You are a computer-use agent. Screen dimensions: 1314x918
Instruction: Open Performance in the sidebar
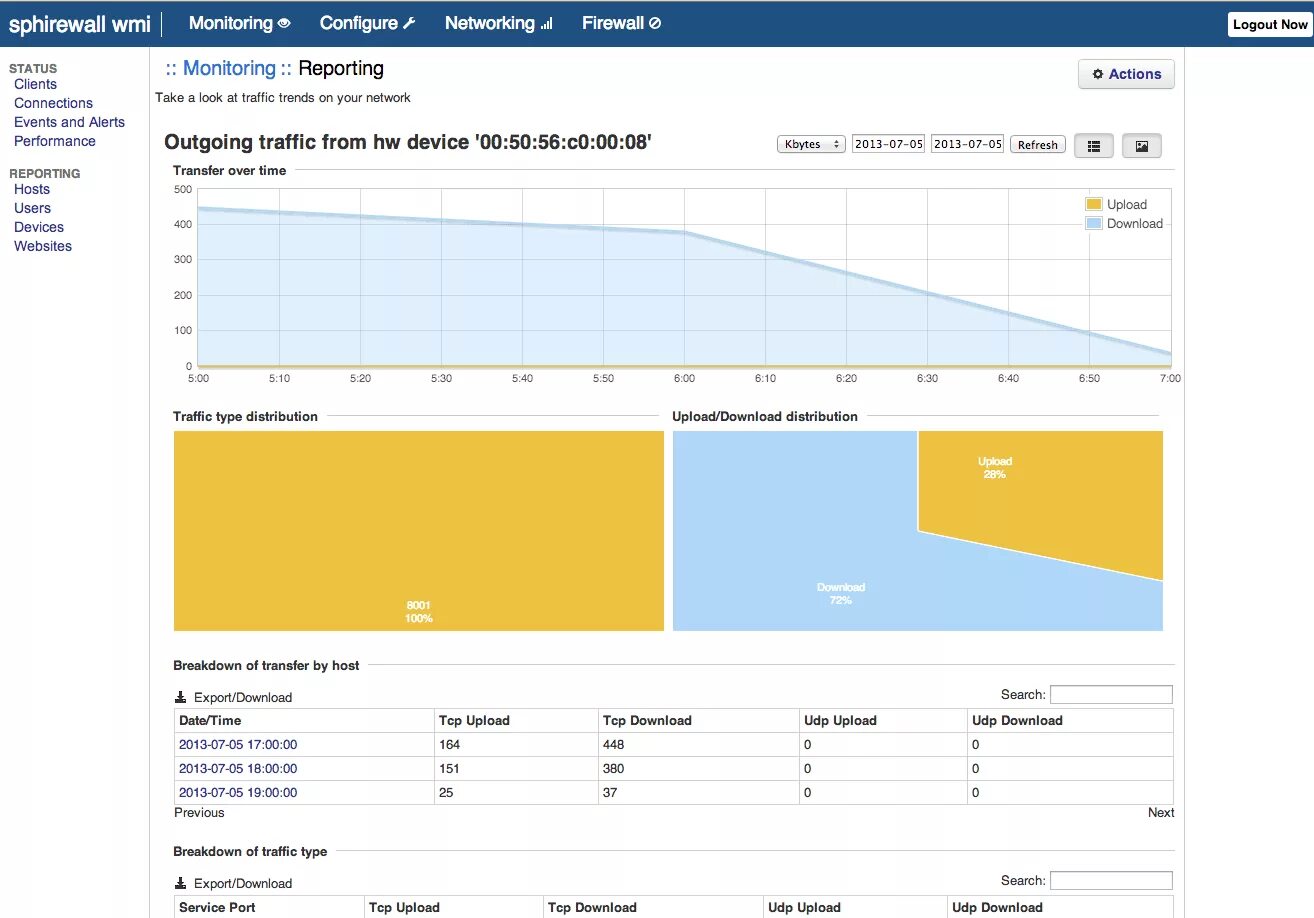coord(55,141)
